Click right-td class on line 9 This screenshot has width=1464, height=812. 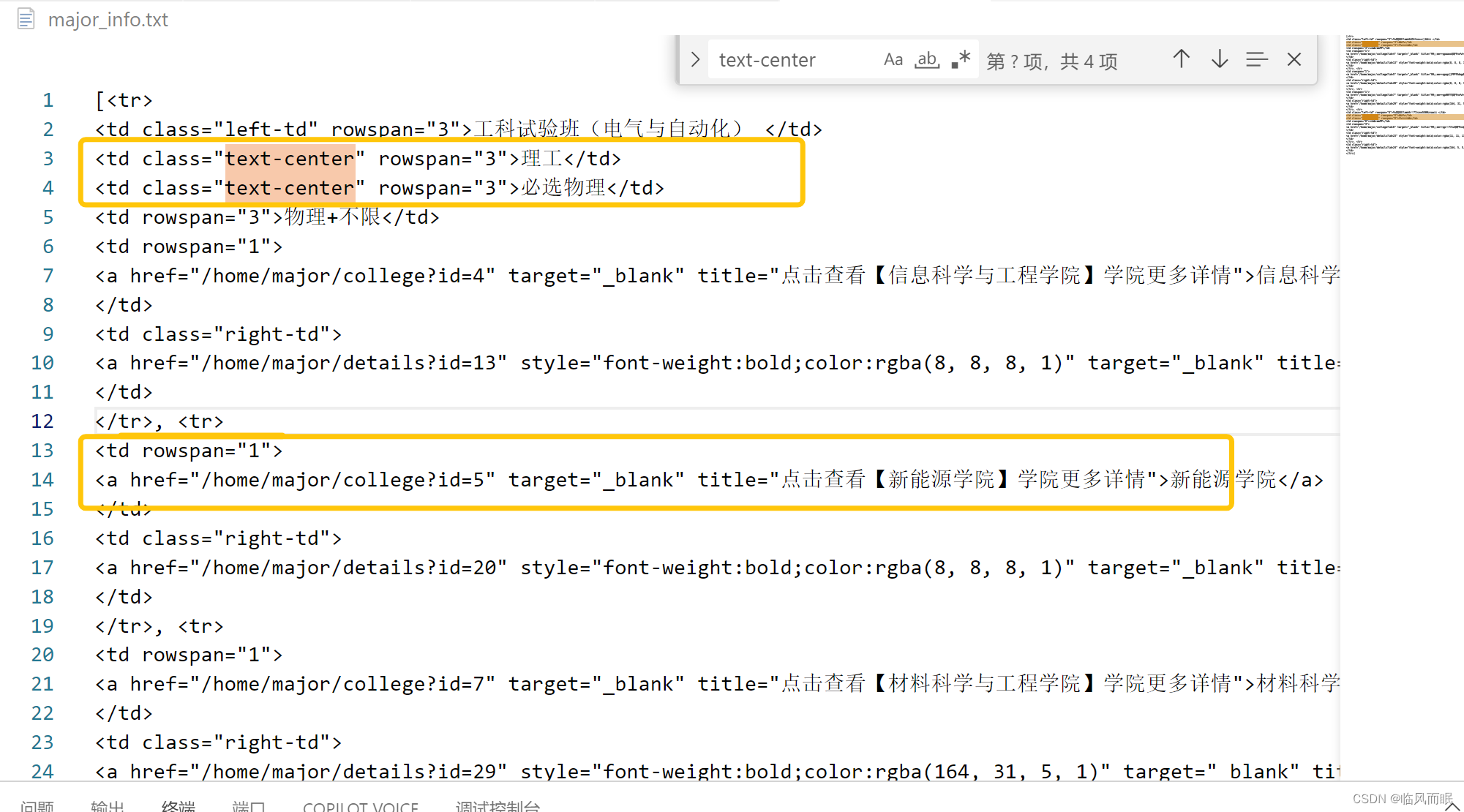(x=271, y=334)
